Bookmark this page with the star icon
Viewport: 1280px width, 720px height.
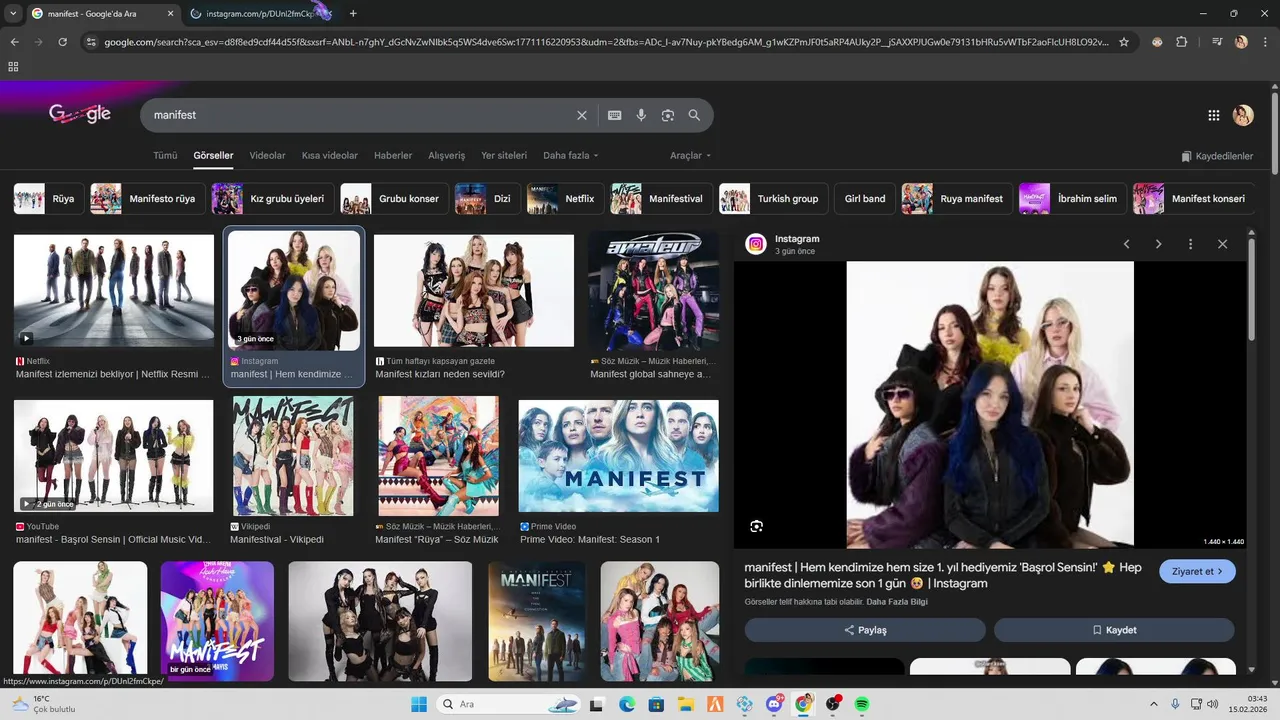[1124, 42]
